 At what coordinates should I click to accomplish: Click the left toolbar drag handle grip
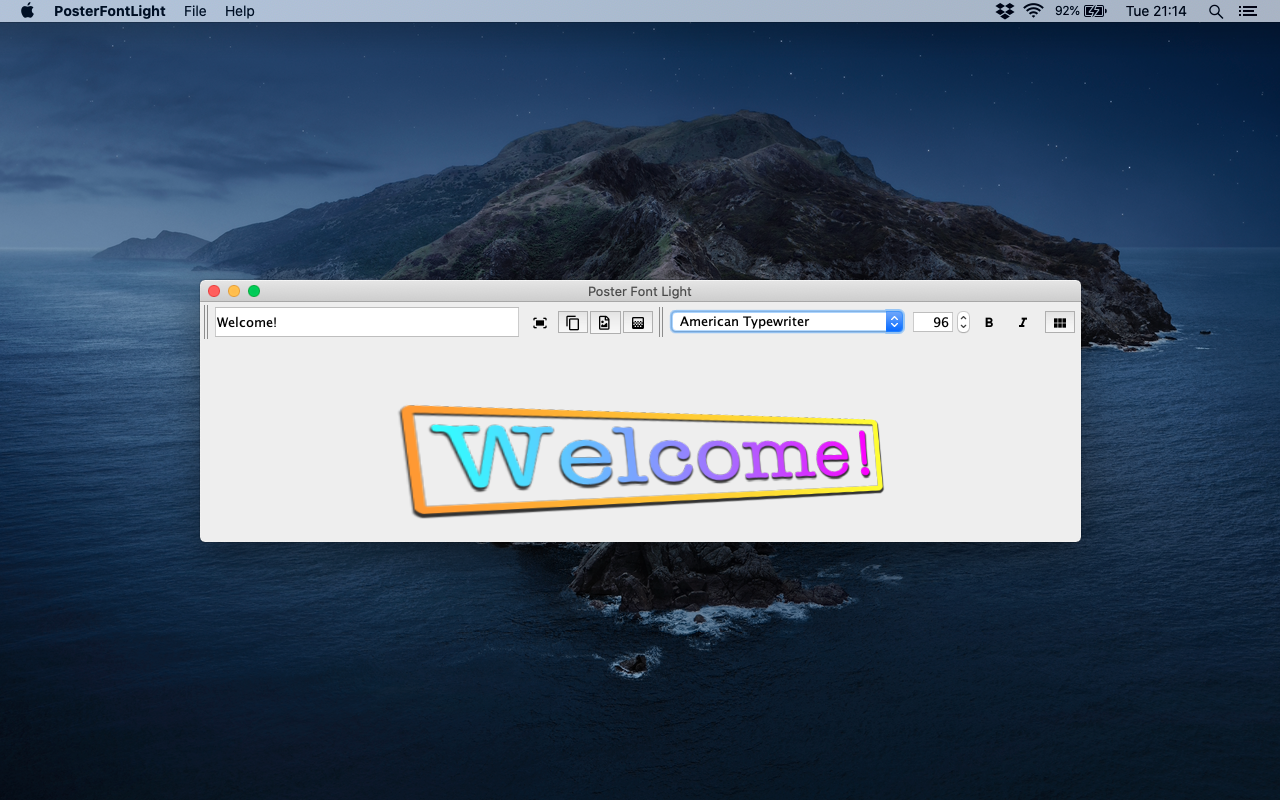click(207, 322)
